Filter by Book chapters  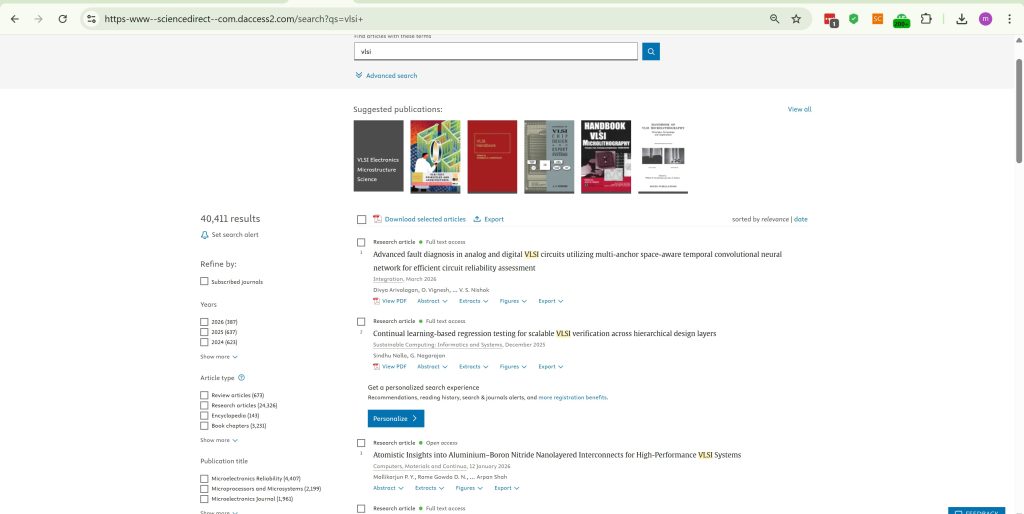click(204, 425)
